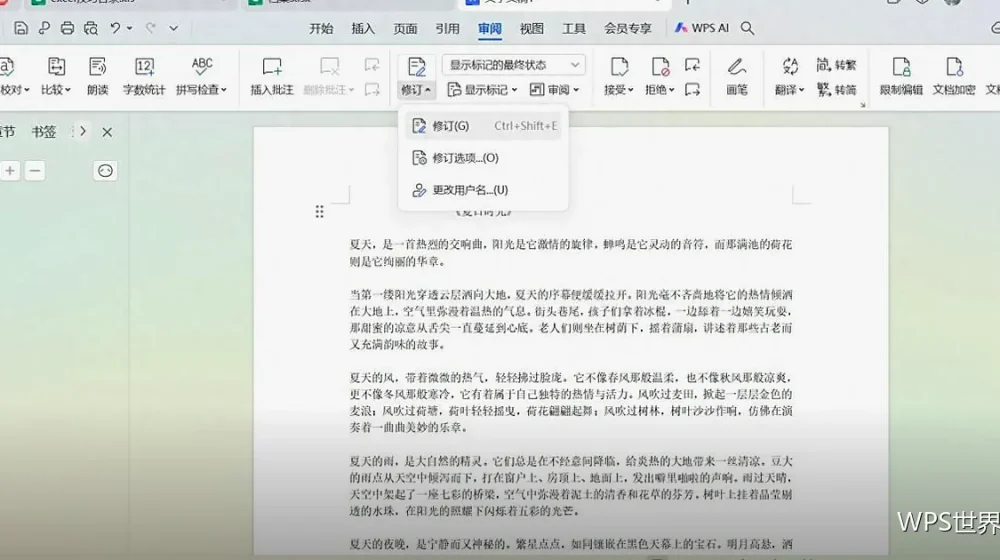This screenshot has width=1000, height=560.
Task: Run 拼写检查 spell check icon
Action: tap(202, 67)
